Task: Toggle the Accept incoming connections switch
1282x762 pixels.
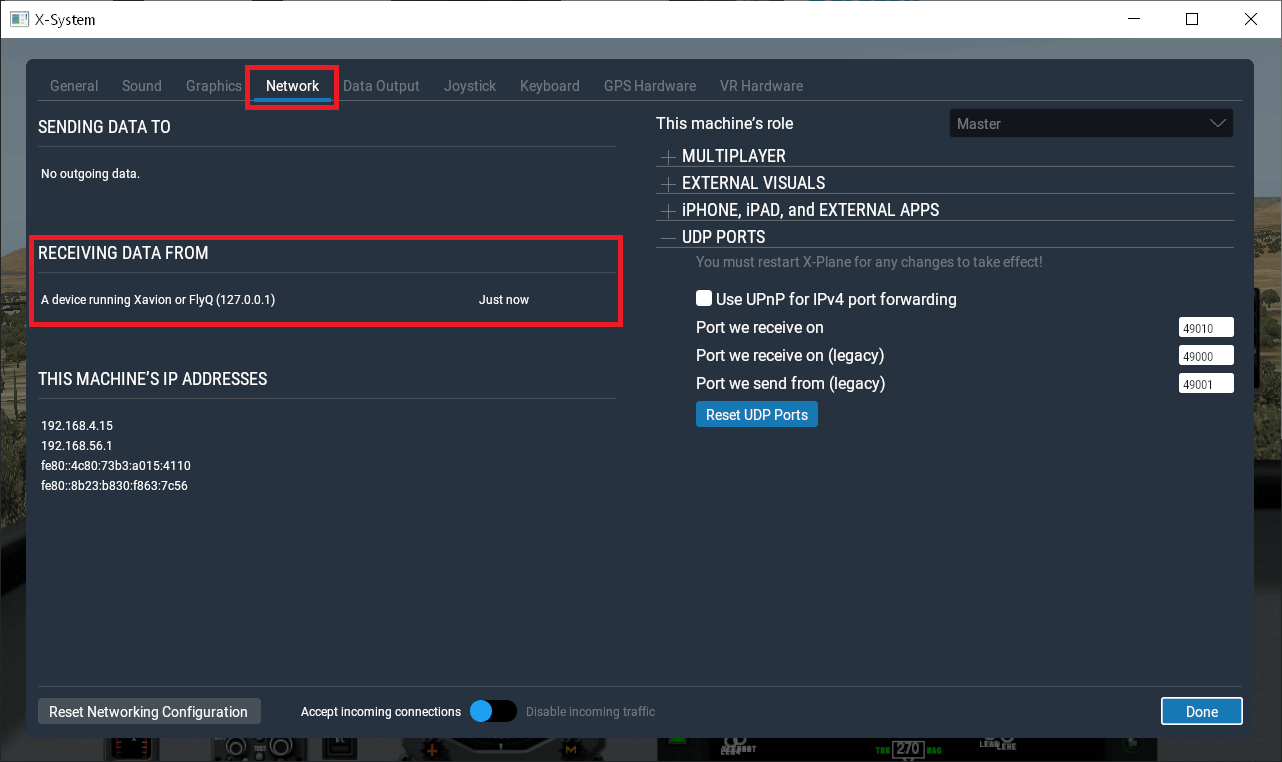Action: point(492,711)
